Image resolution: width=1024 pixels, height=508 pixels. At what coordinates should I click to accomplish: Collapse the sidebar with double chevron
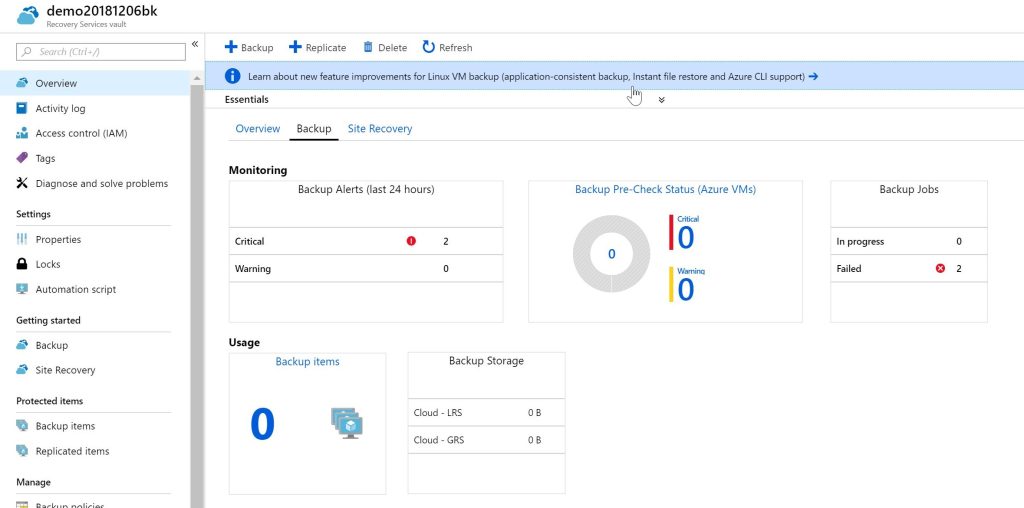pos(195,44)
